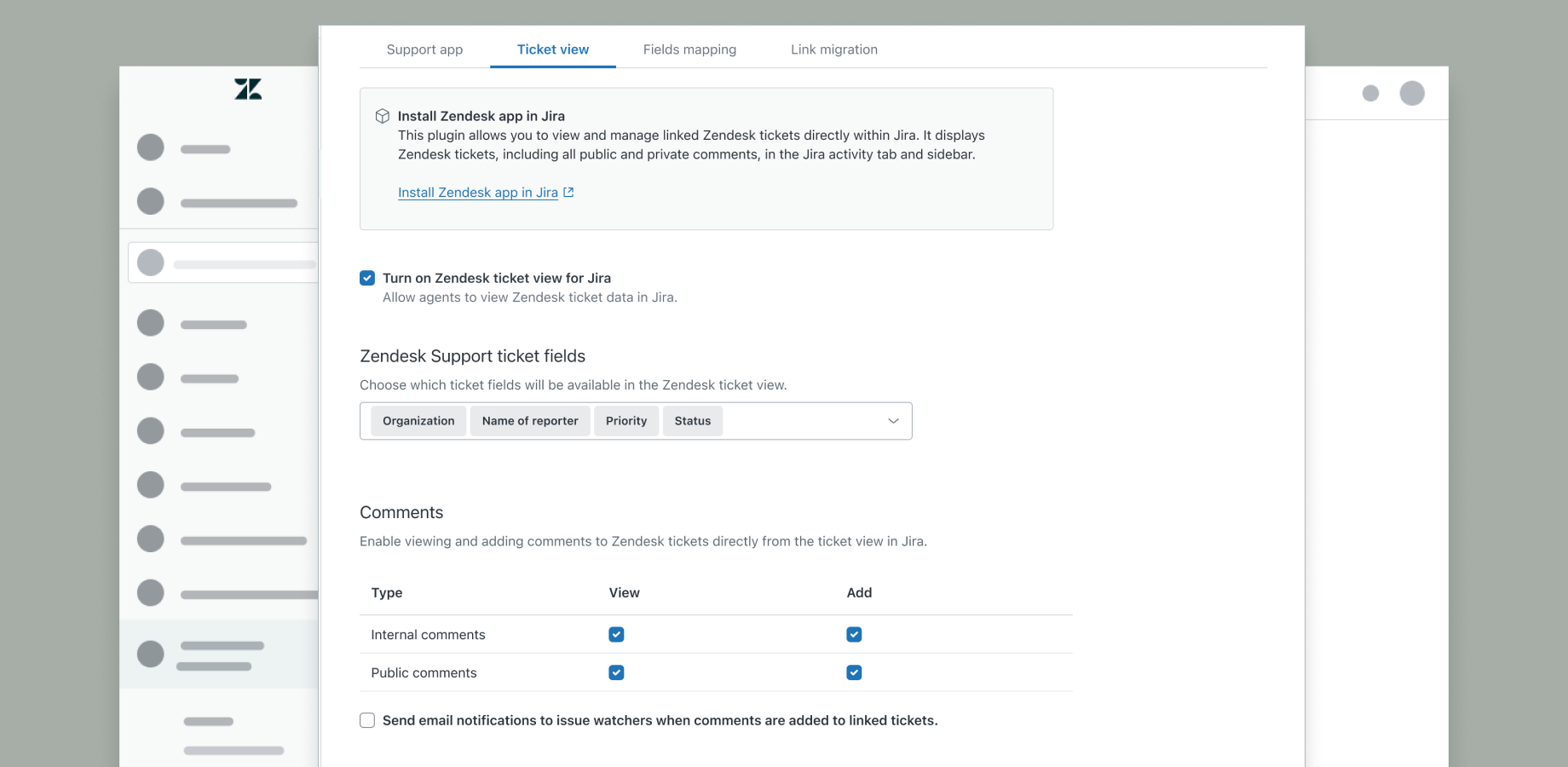Screen dimensions: 1568x767
Task: Click the package icon beside Install Zendesk app
Action: point(383,116)
